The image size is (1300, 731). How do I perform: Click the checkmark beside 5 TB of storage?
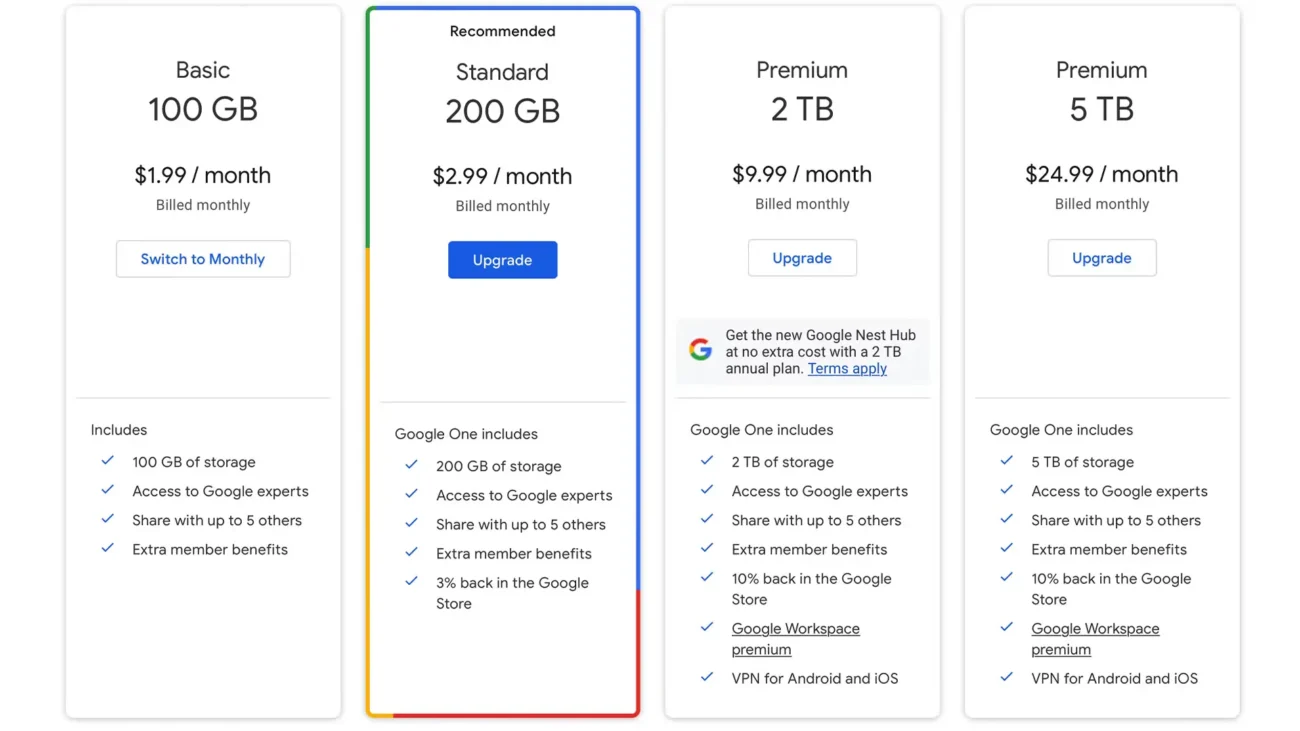tap(1007, 461)
